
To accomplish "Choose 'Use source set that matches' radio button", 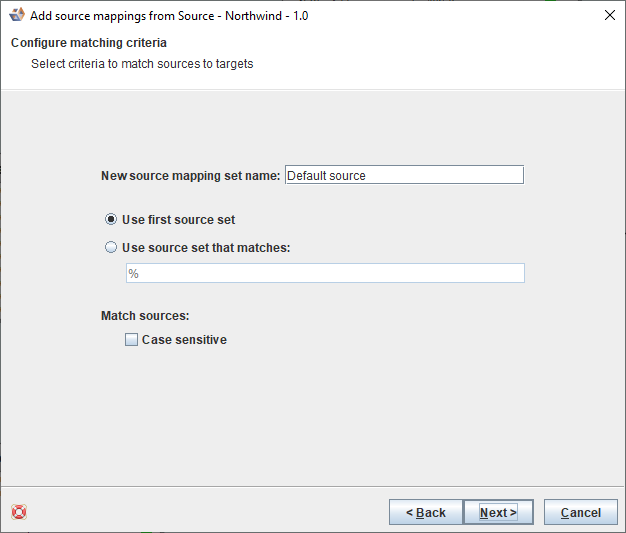I will (111, 247).
